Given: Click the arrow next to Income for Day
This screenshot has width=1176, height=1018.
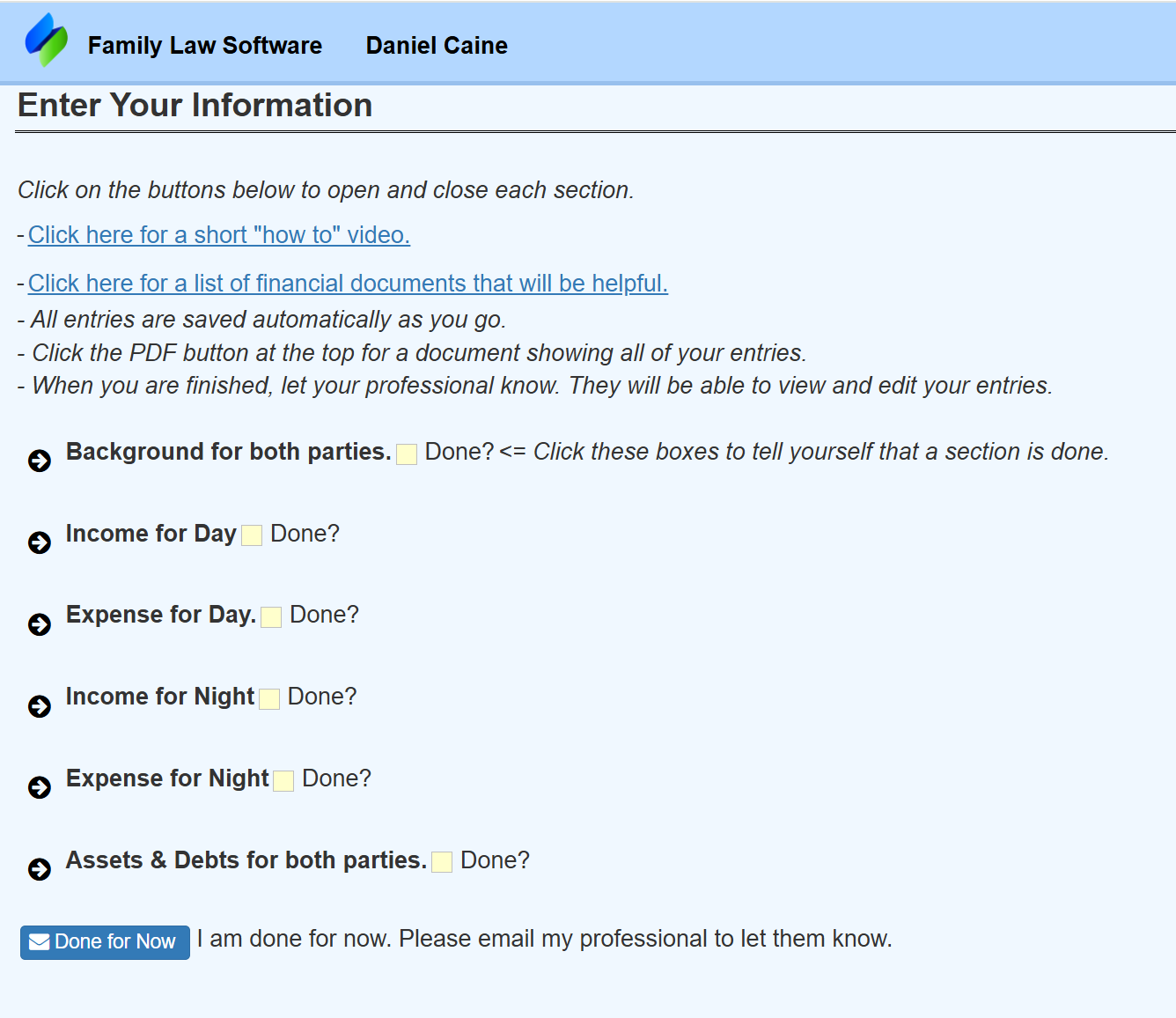Looking at the screenshot, I should [x=39, y=542].
